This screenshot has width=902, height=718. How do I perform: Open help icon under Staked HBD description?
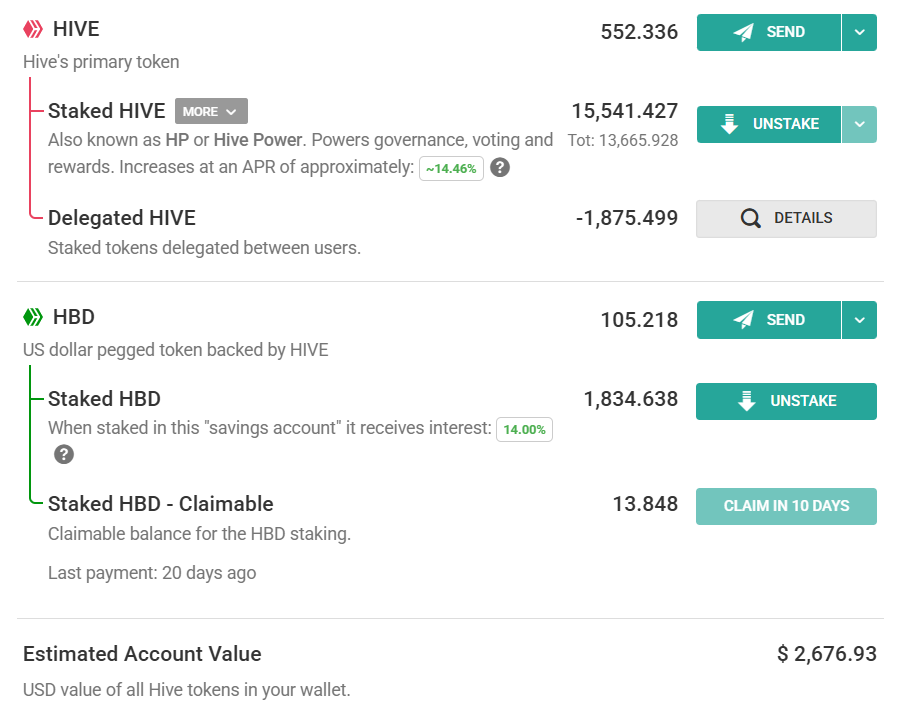tap(64, 455)
